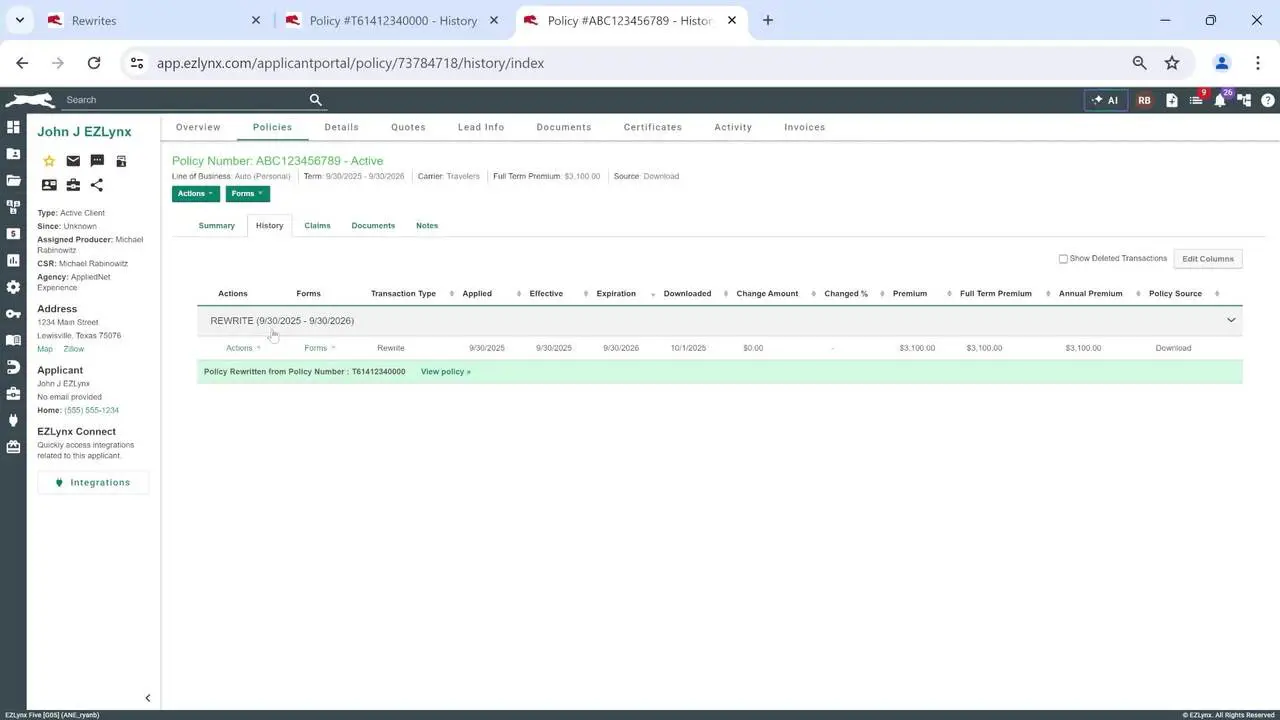The width and height of the screenshot is (1280, 720).
Task: Click the help question mark icon
Action: (1268, 100)
